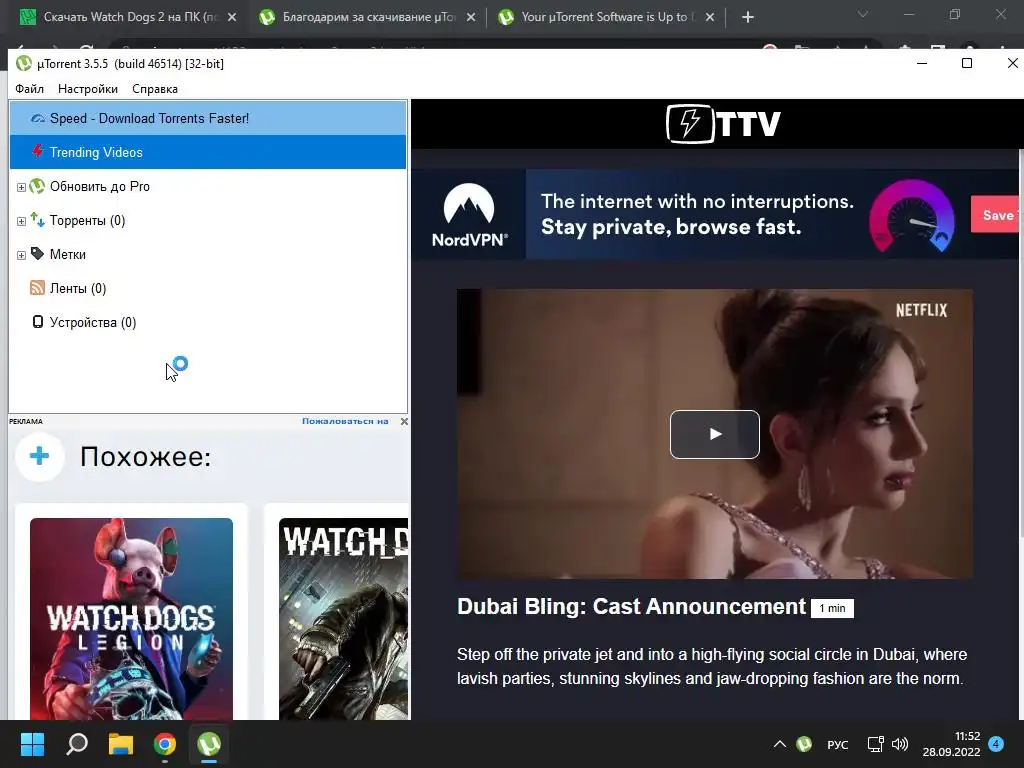Select Метки in the sidebar

click(67, 254)
